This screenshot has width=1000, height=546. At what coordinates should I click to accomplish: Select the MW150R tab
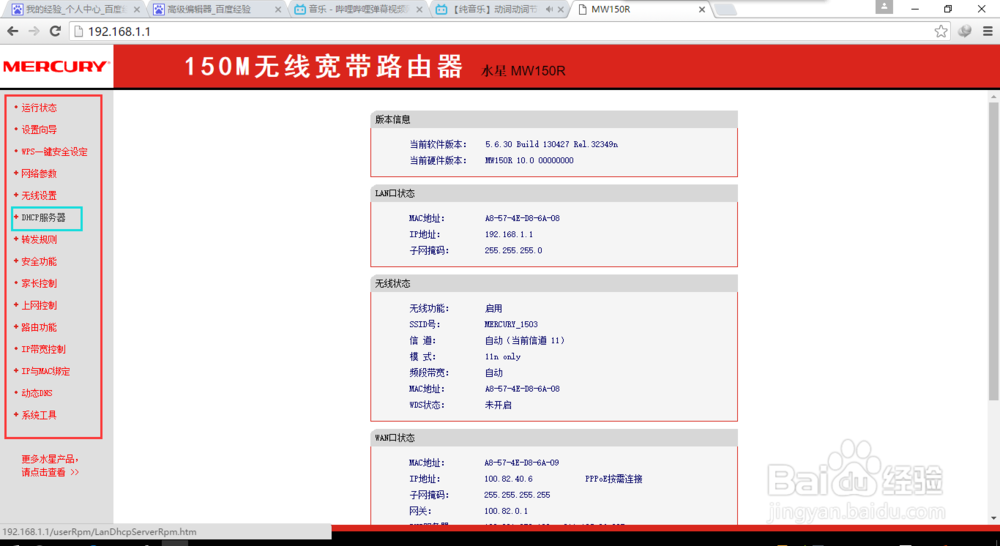click(641, 10)
